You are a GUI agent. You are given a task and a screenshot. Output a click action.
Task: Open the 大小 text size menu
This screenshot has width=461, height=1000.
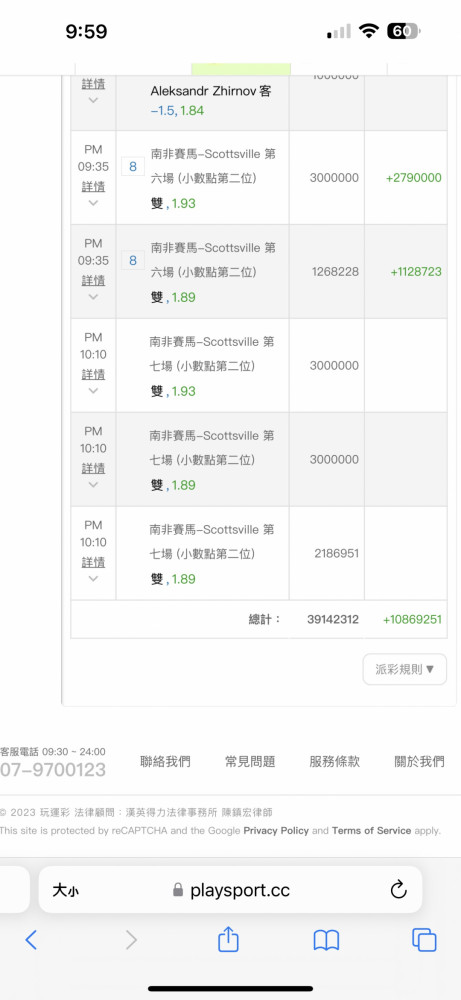coord(65,890)
